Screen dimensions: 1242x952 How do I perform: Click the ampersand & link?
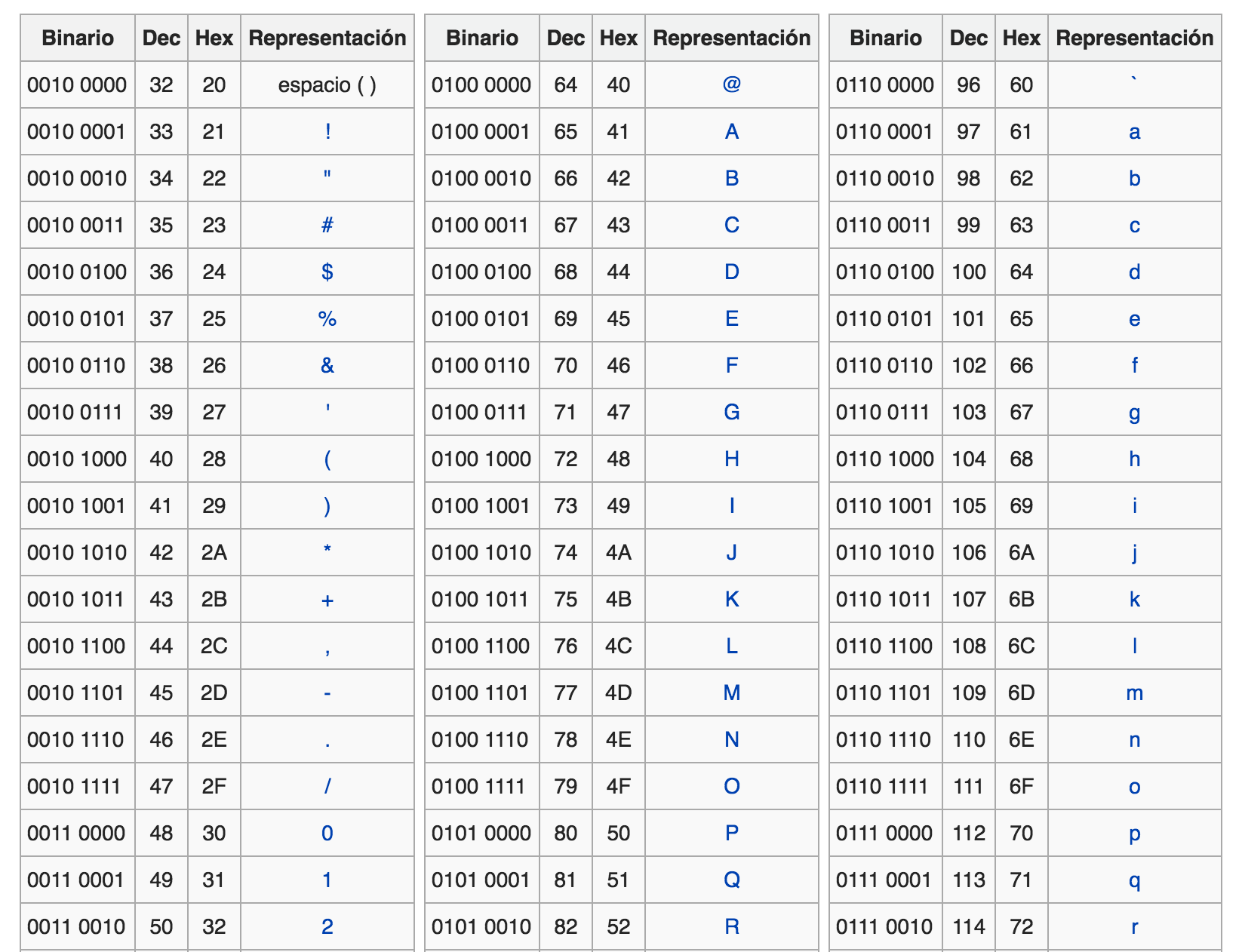(327, 365)
